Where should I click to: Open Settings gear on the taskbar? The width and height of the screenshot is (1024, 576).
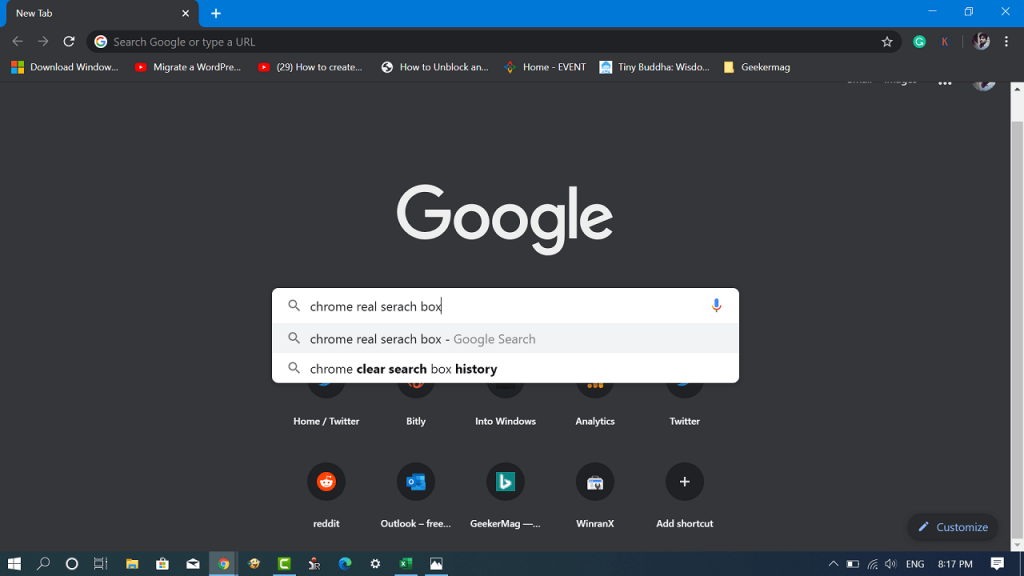pos(375,564)
